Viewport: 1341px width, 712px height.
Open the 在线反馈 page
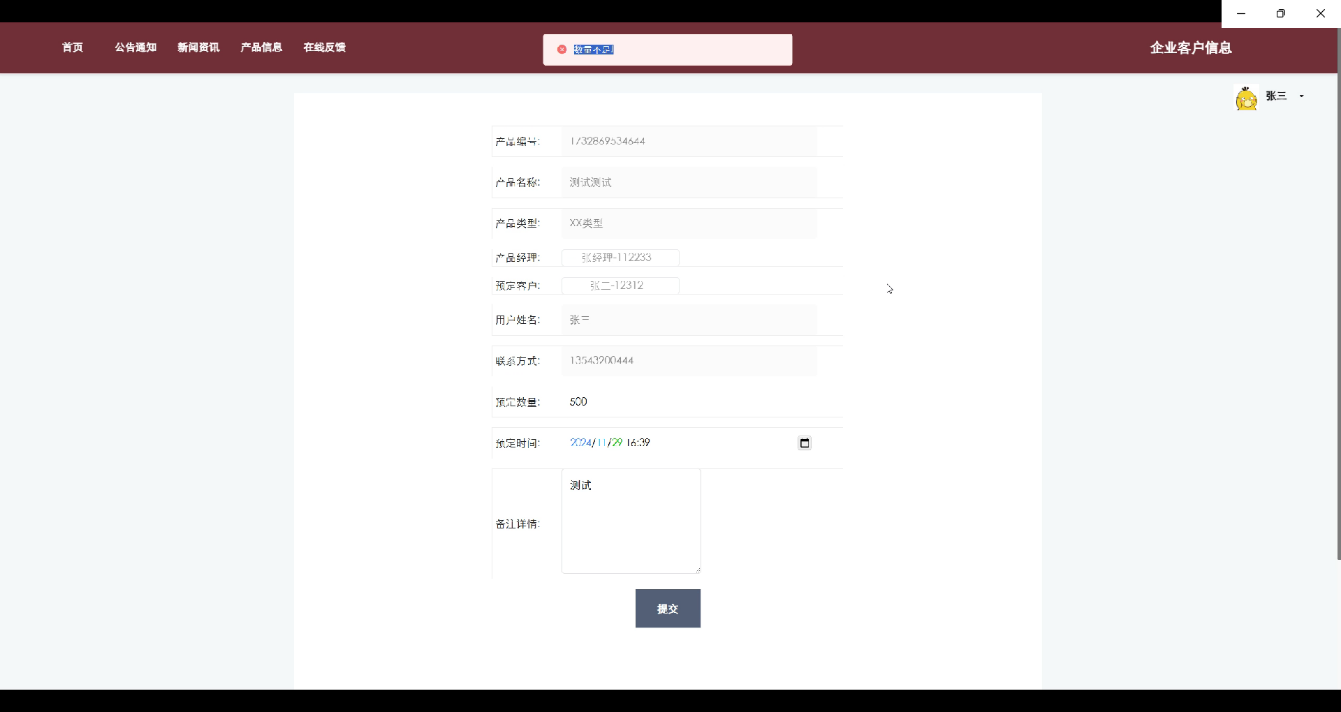pos(324,47)
